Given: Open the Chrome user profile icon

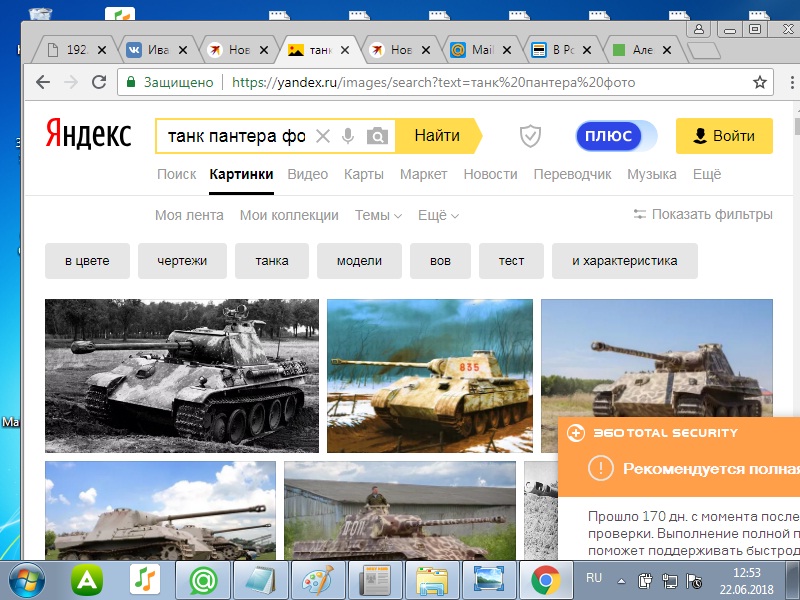Looking at the screenshot, I should point(699,29).
